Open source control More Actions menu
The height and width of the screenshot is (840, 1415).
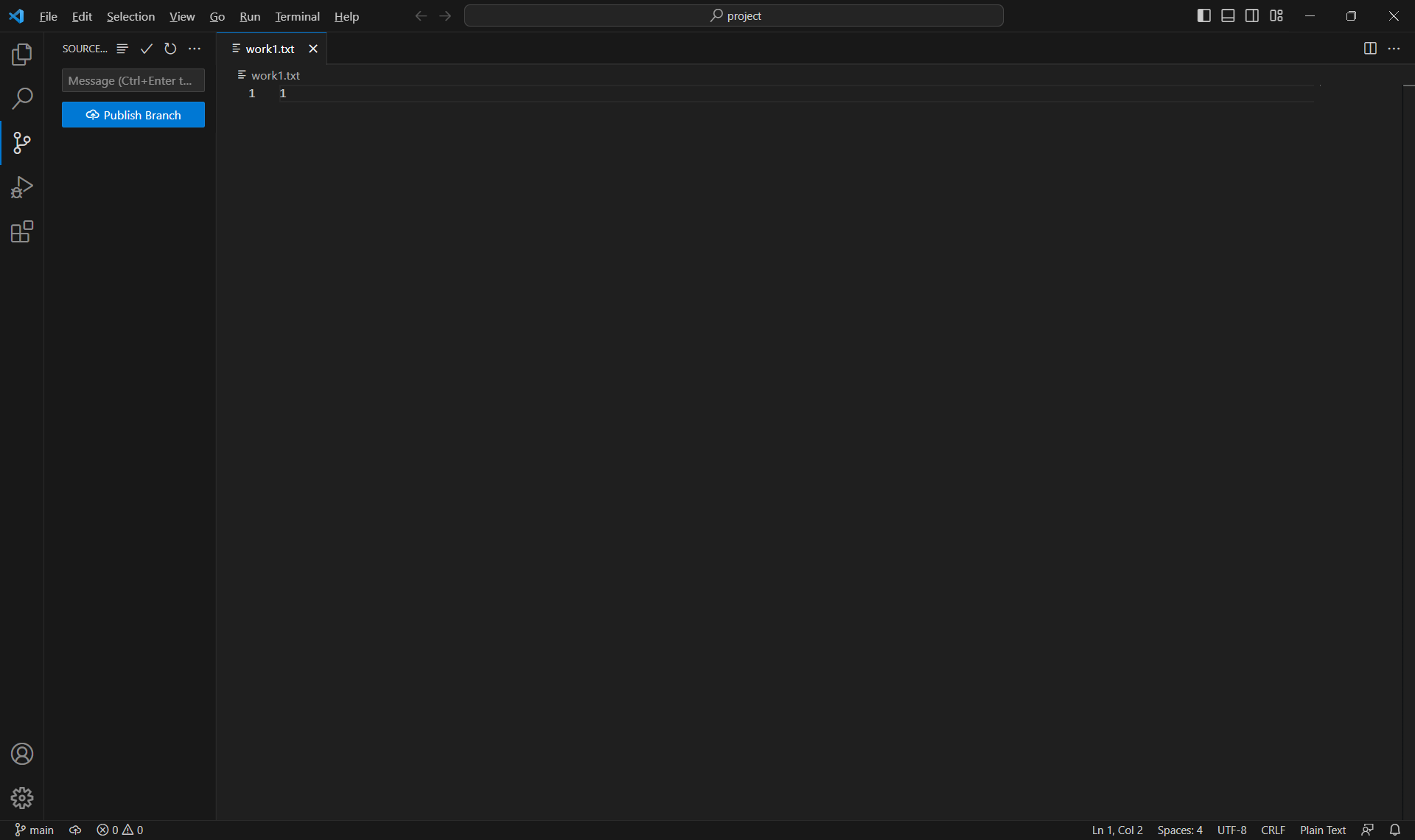click(195, 49)
